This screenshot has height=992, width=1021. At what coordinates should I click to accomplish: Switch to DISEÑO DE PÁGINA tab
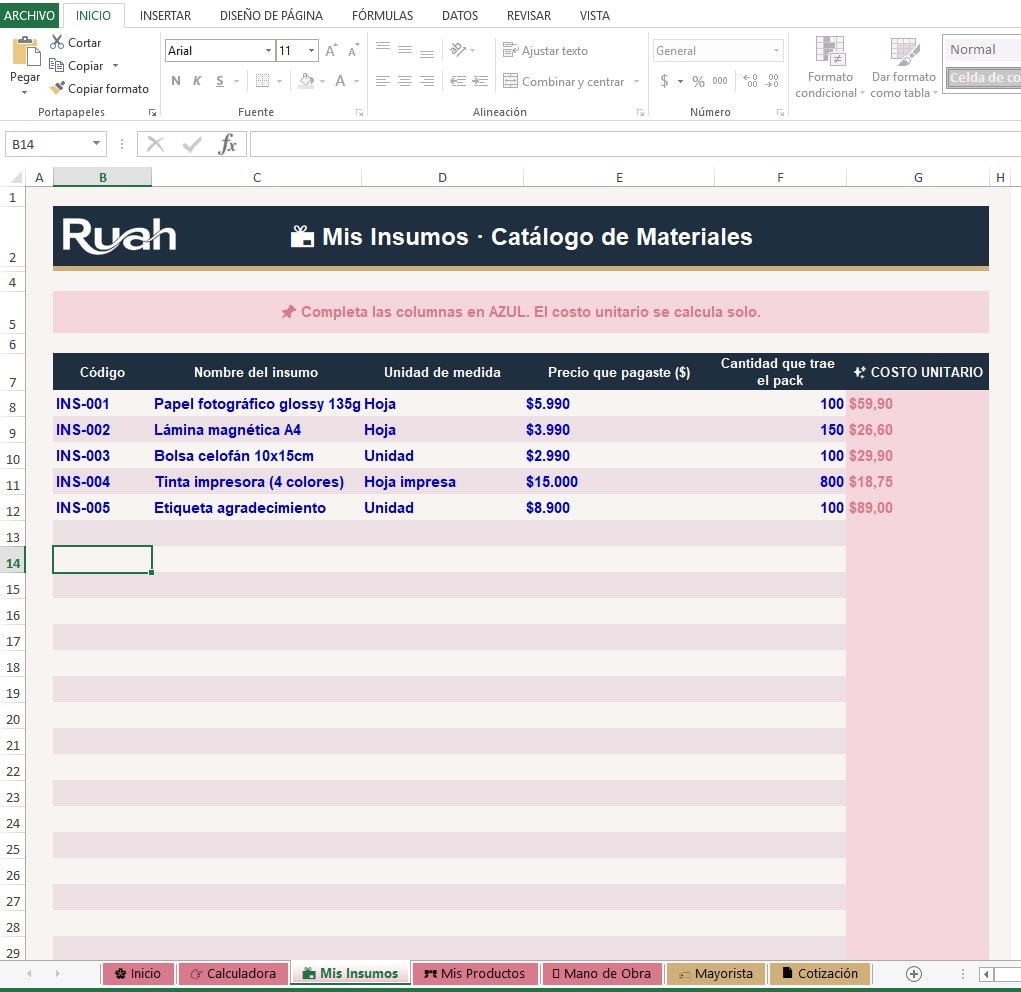(272, 16)
